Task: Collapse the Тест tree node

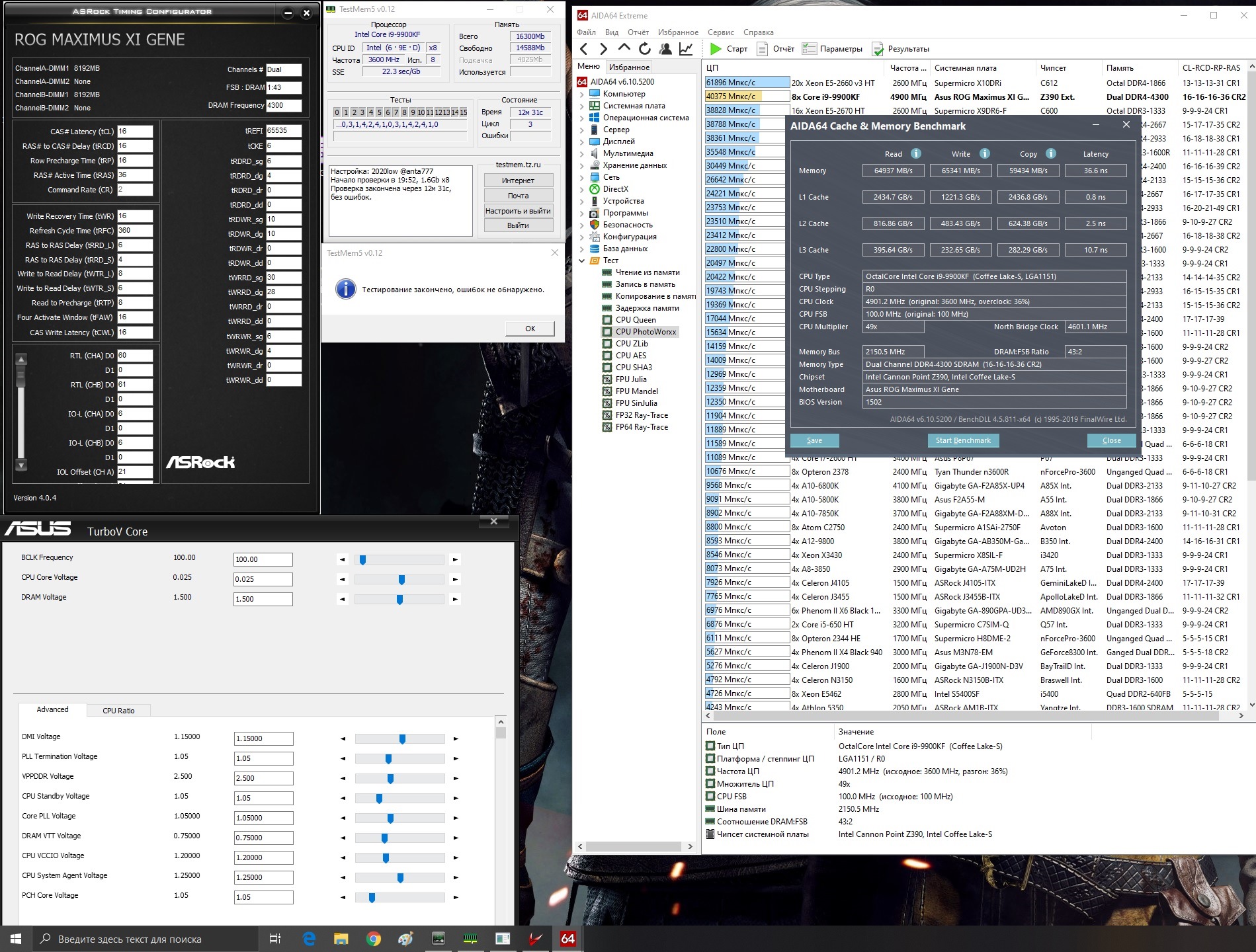Action: (x=582, y=260)
